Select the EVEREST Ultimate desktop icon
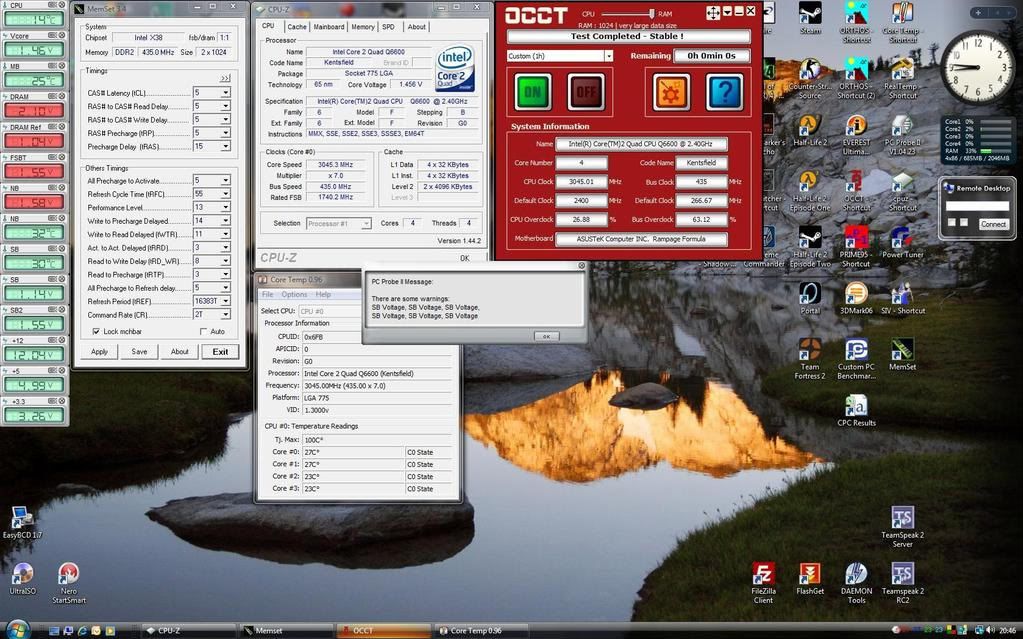 coord(856,134)
